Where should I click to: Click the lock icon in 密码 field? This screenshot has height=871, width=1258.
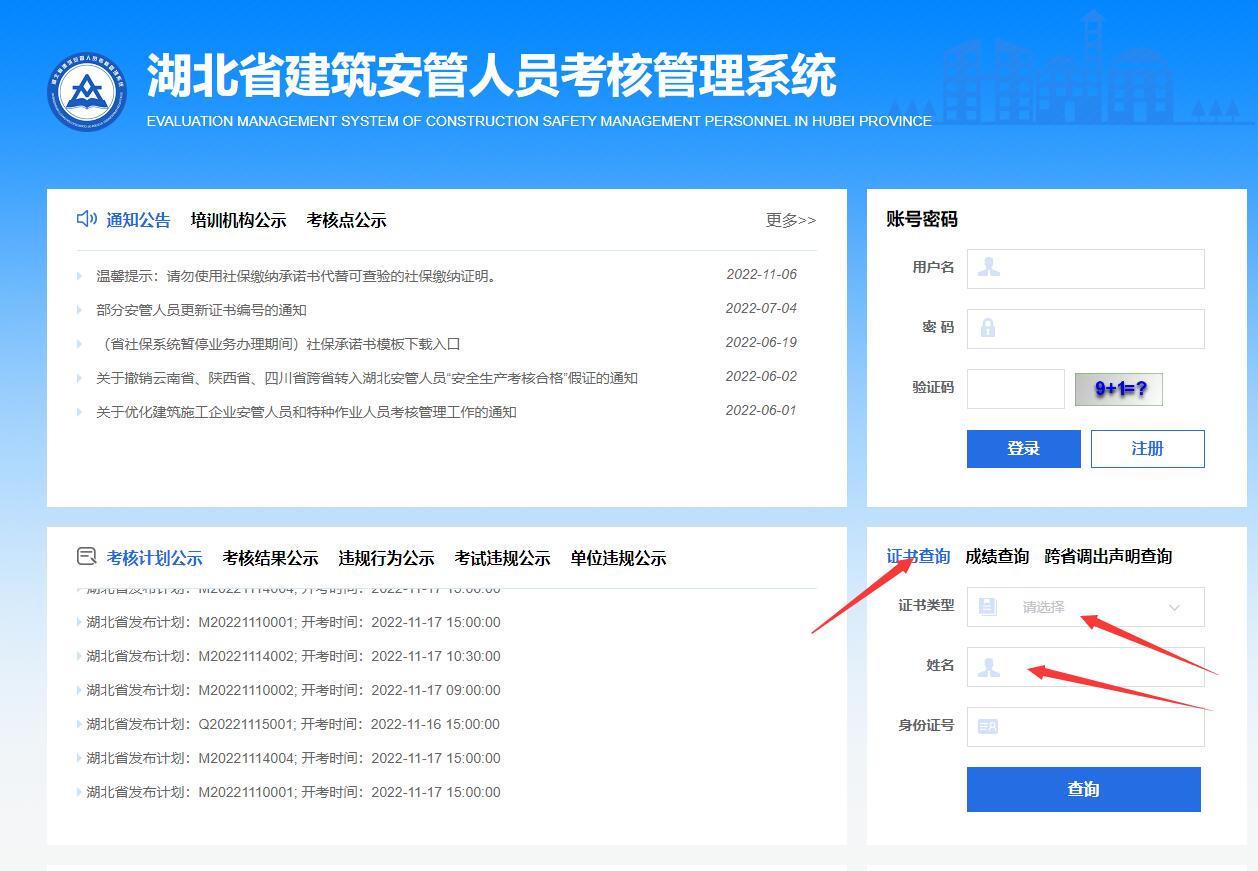click(x=988, y=328)
